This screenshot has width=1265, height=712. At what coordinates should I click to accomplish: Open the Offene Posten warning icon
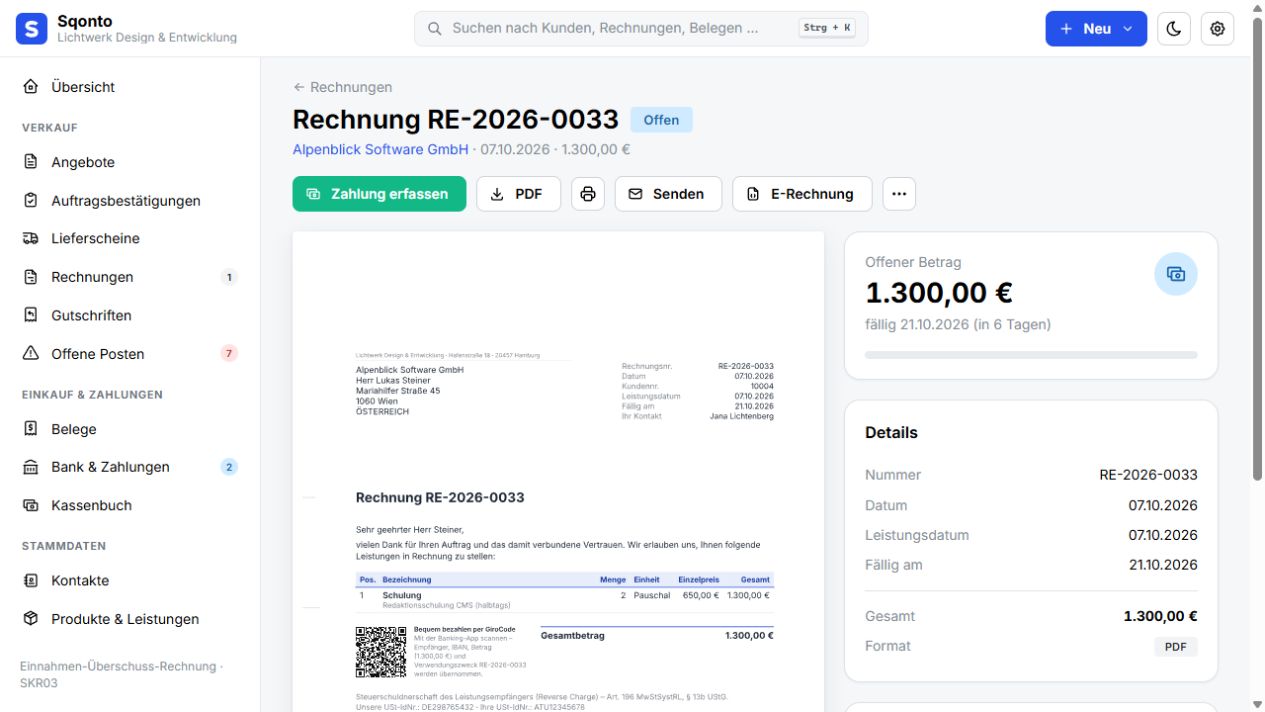point(31,353)
